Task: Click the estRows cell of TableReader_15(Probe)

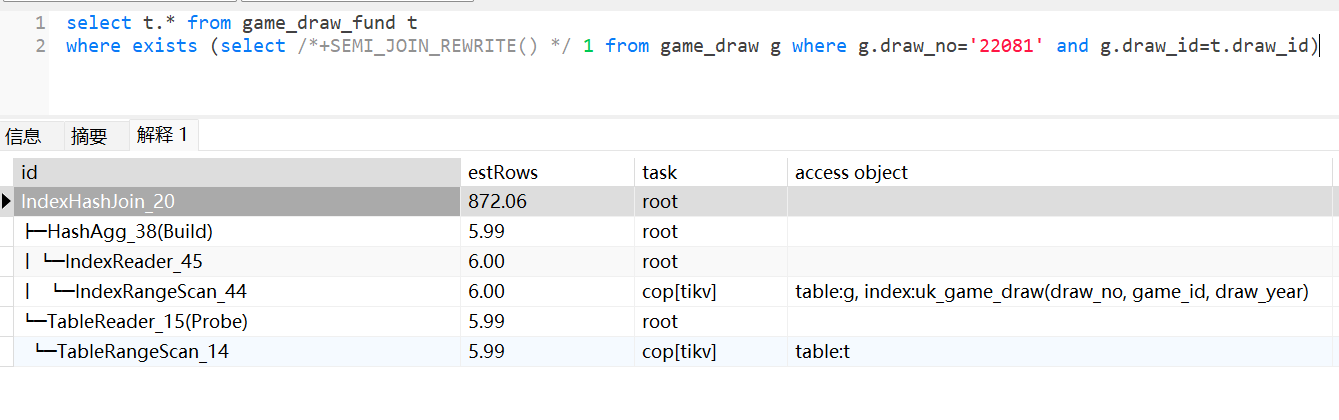Action: (x=547, y=321)
